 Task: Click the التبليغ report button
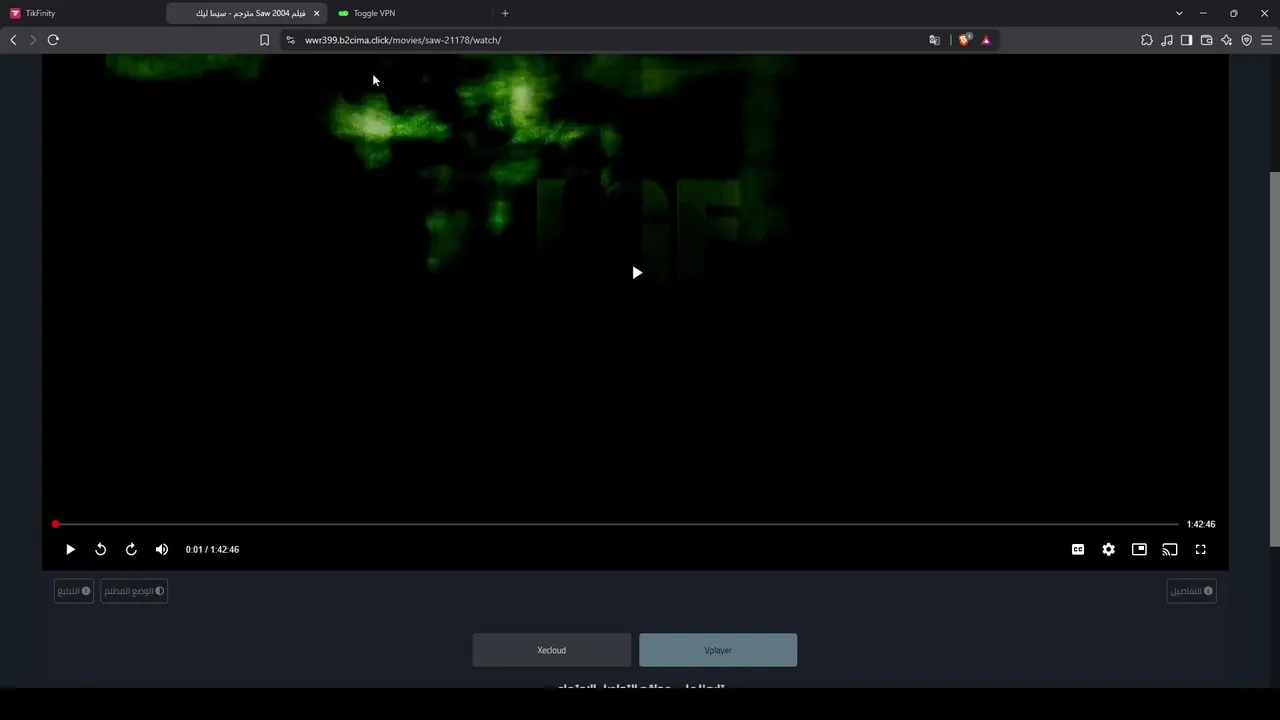74,591
